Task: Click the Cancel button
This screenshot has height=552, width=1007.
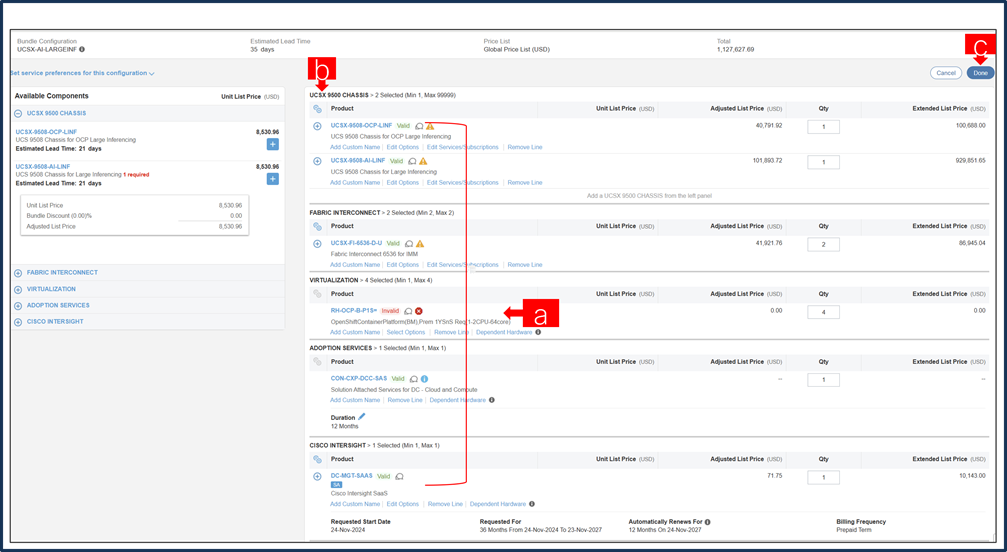Action: click(945, 73)
